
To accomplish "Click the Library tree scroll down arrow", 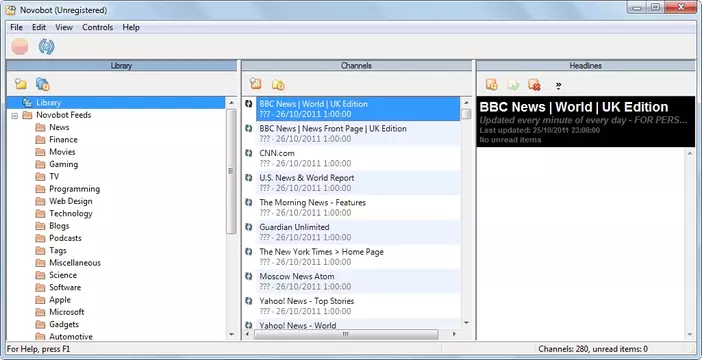I will coord(231,334).
